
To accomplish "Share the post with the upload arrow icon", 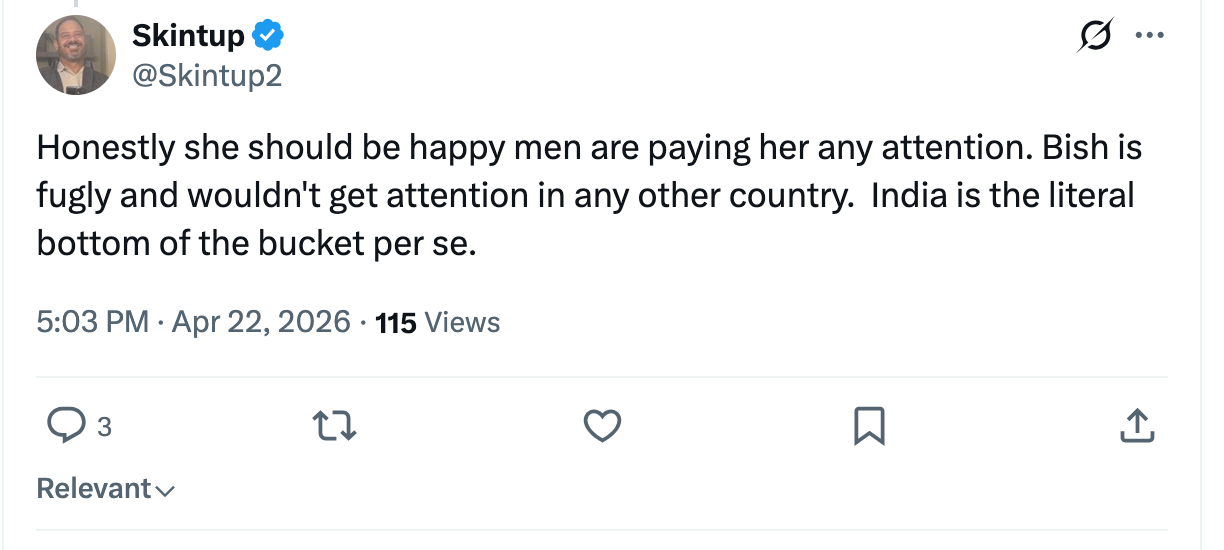I will (x=1136, y=427).
